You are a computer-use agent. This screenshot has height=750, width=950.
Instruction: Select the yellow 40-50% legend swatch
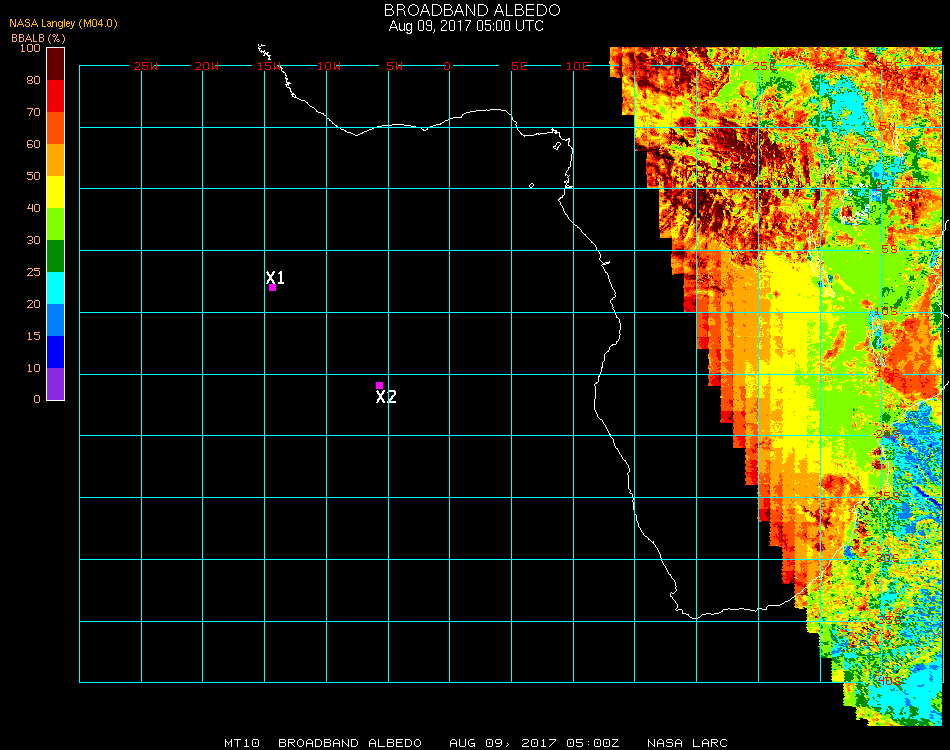(x=56, y=192)
